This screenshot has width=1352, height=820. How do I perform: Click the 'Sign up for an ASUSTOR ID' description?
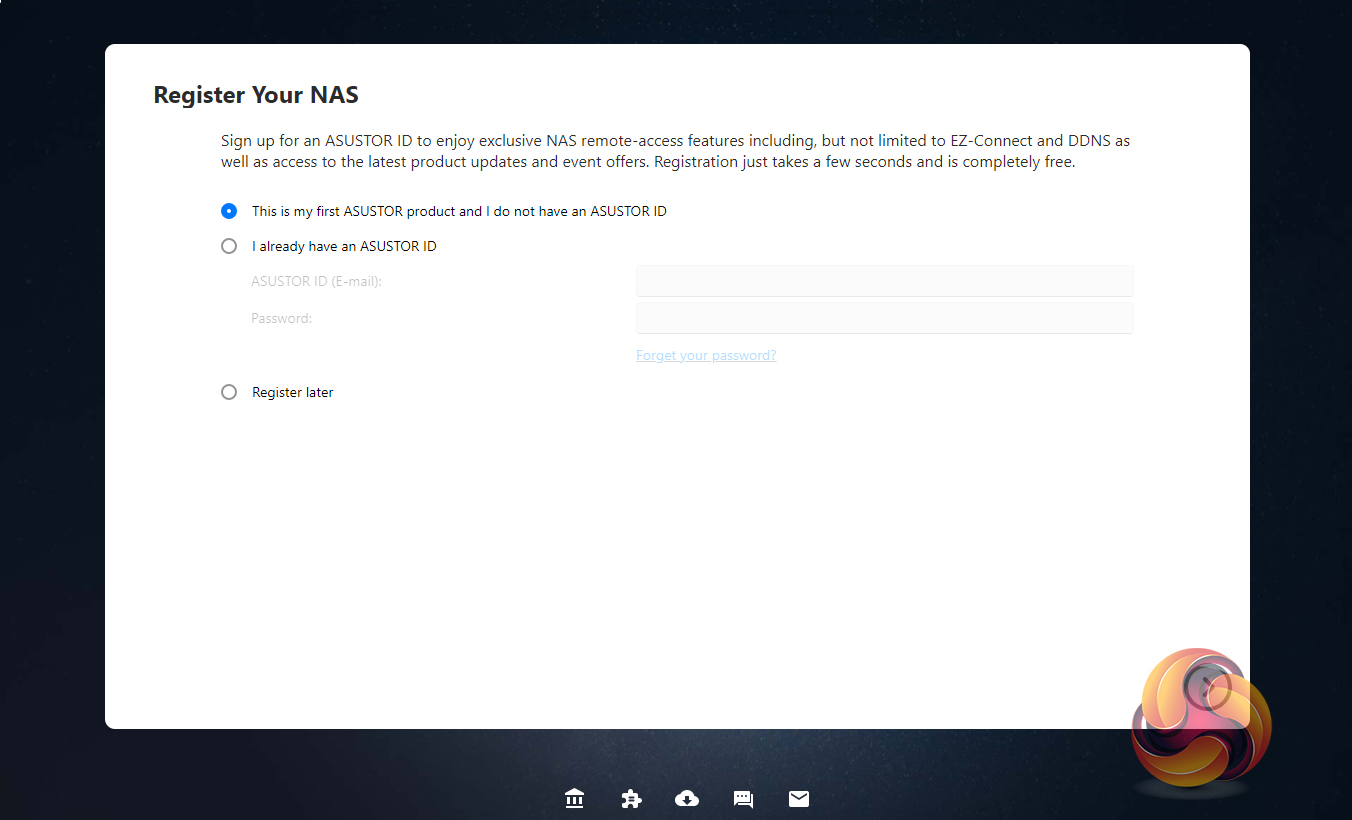[676, 151]
